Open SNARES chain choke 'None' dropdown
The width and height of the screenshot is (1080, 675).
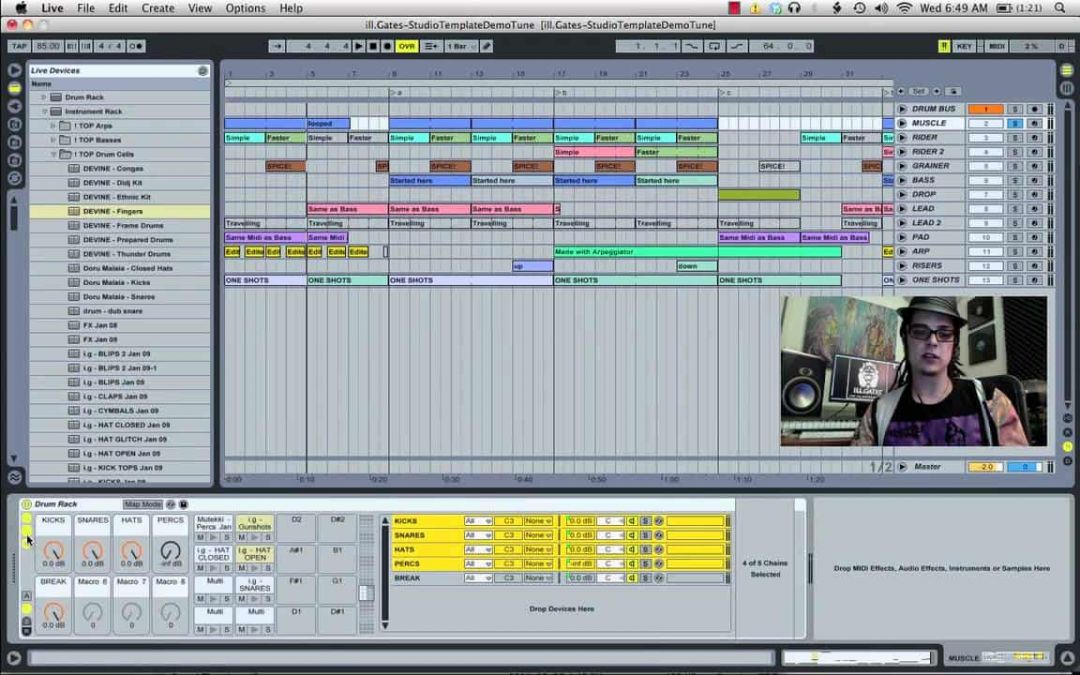pos(538,535)
